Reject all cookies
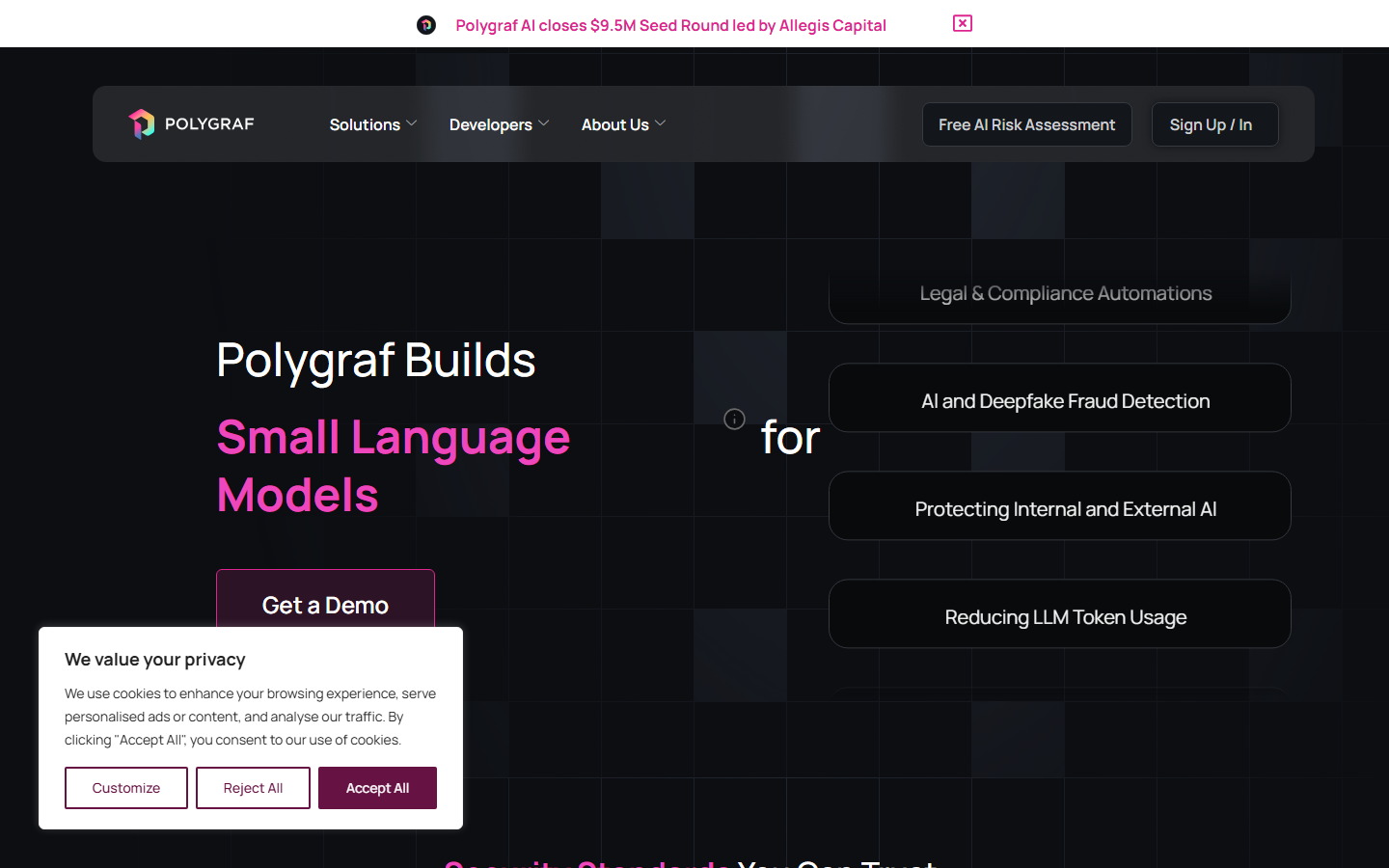This screenshot has height=868, width=1389. [253, 787]
